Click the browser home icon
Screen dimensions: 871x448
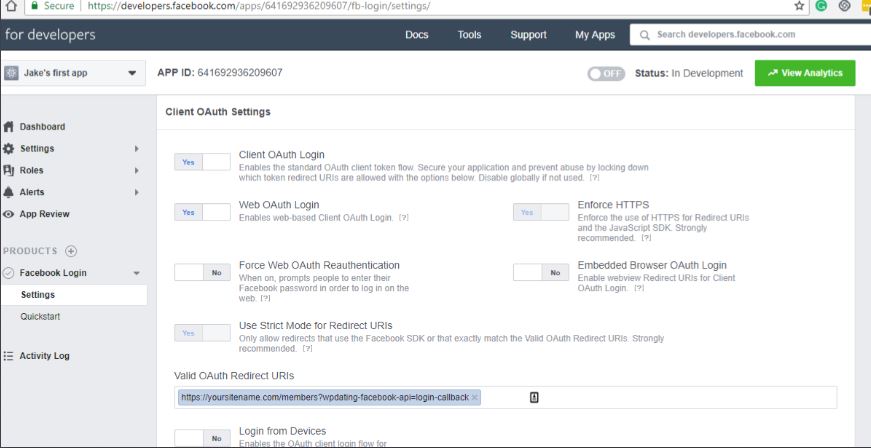pyautogui.click(x=10, y=6)
